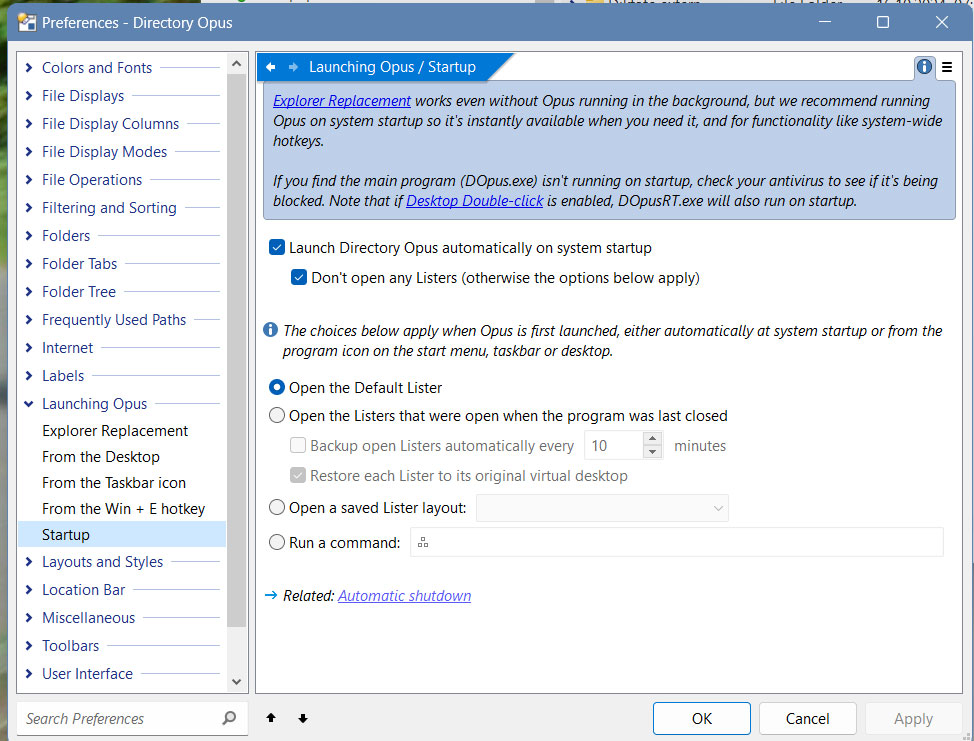This screenshot has width=974, height=741.
Task: Expand the Layouts and Styles category
Action: (29, 561)
